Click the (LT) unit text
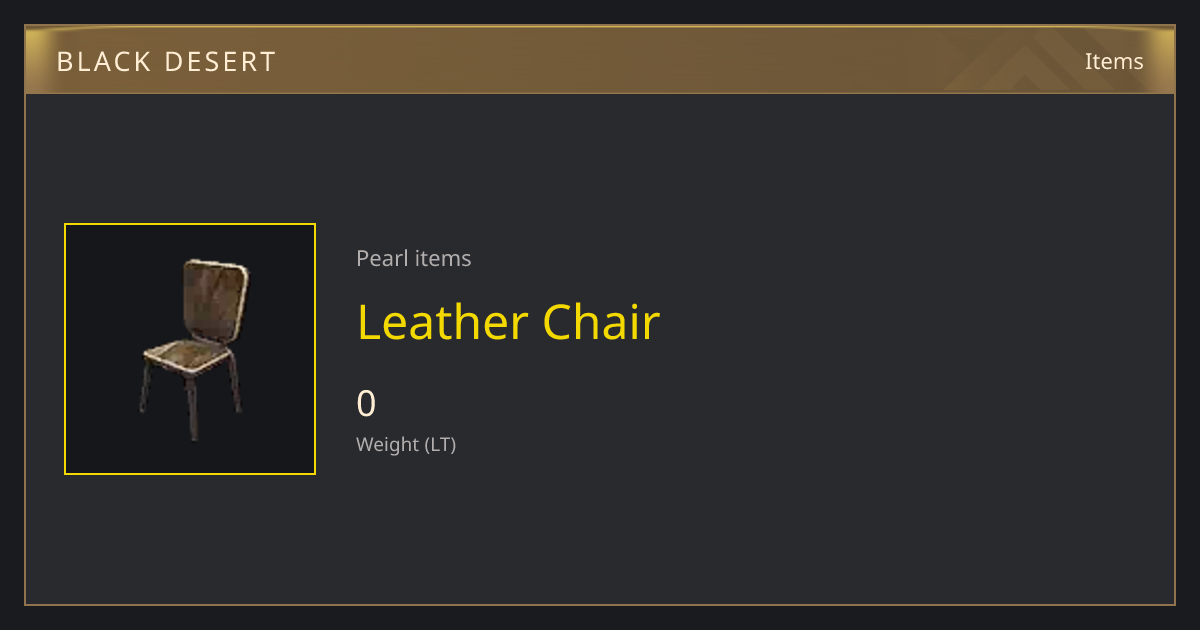 click(441, 445)
